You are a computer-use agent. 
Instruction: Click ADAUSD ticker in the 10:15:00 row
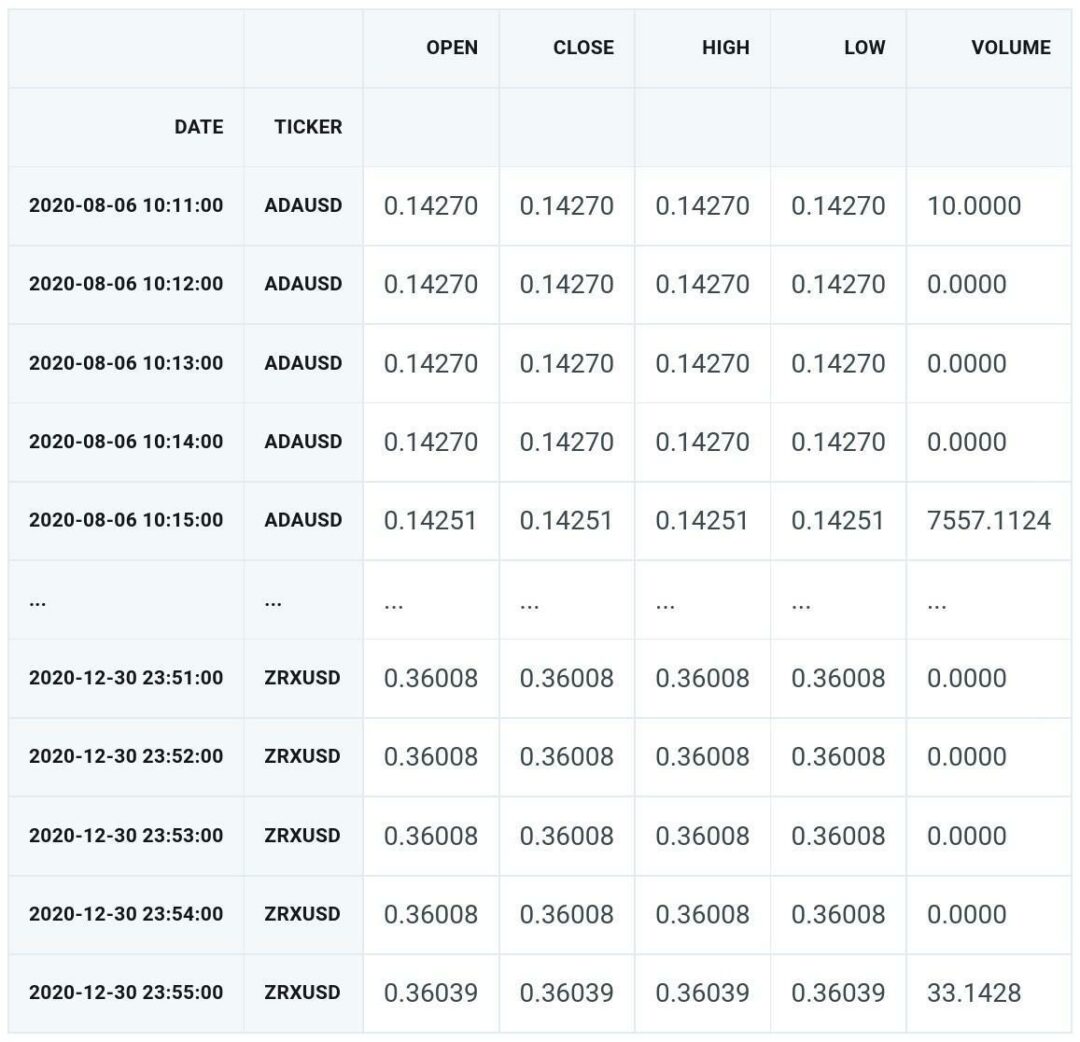(303, 521)
